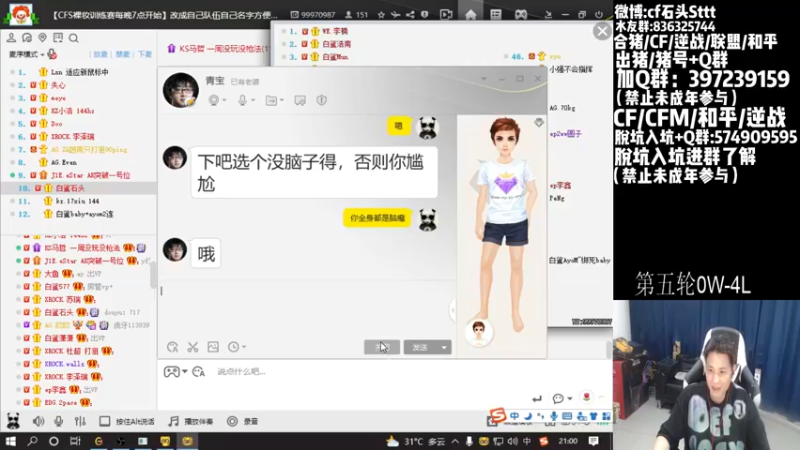Open the mic-order mode dropdown
The width and height of the screenshot is (800, 450).
pyautogui.click(x=27, y=54)
